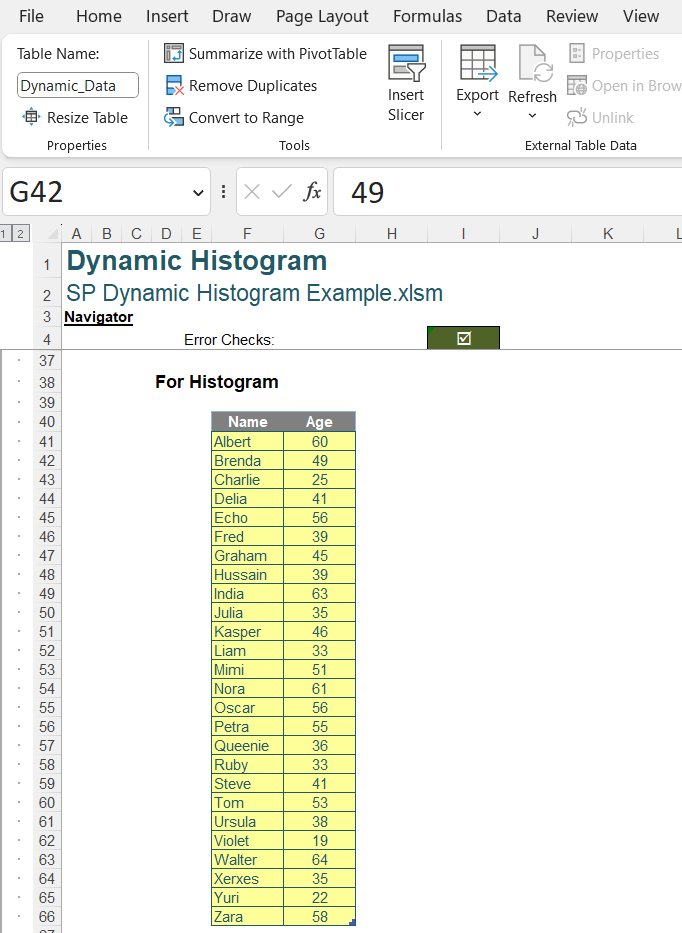
Task: Click outline level 1 button
Action: [x=6, y=234]
